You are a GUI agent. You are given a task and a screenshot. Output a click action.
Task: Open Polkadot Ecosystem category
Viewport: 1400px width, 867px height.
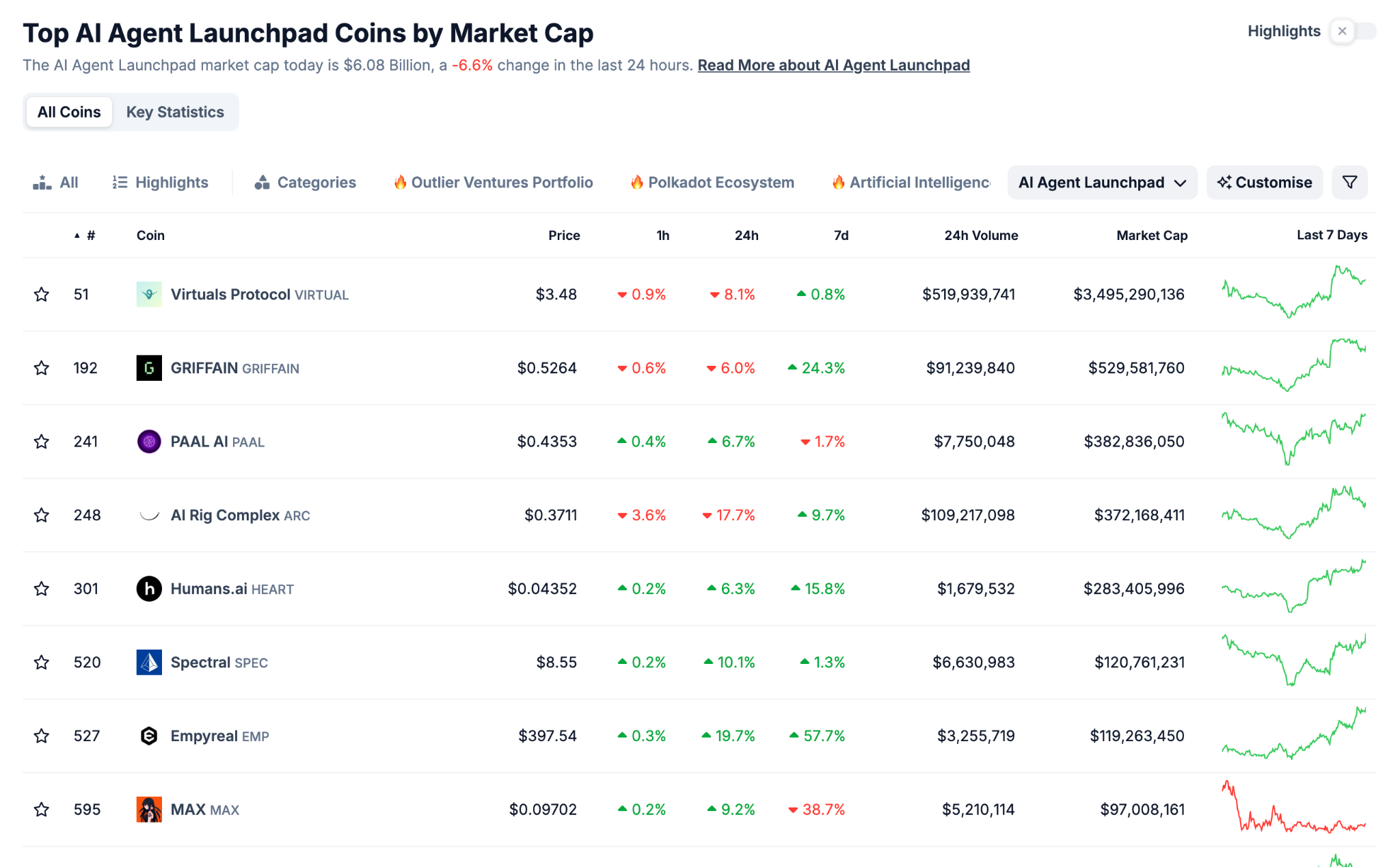[712, 183]
